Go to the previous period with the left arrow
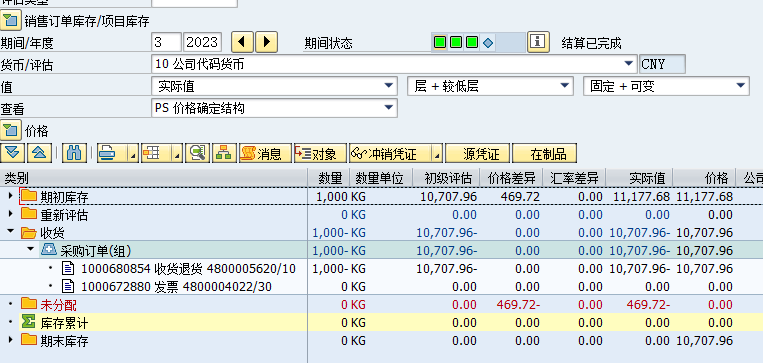 click(x=242, y=42)
